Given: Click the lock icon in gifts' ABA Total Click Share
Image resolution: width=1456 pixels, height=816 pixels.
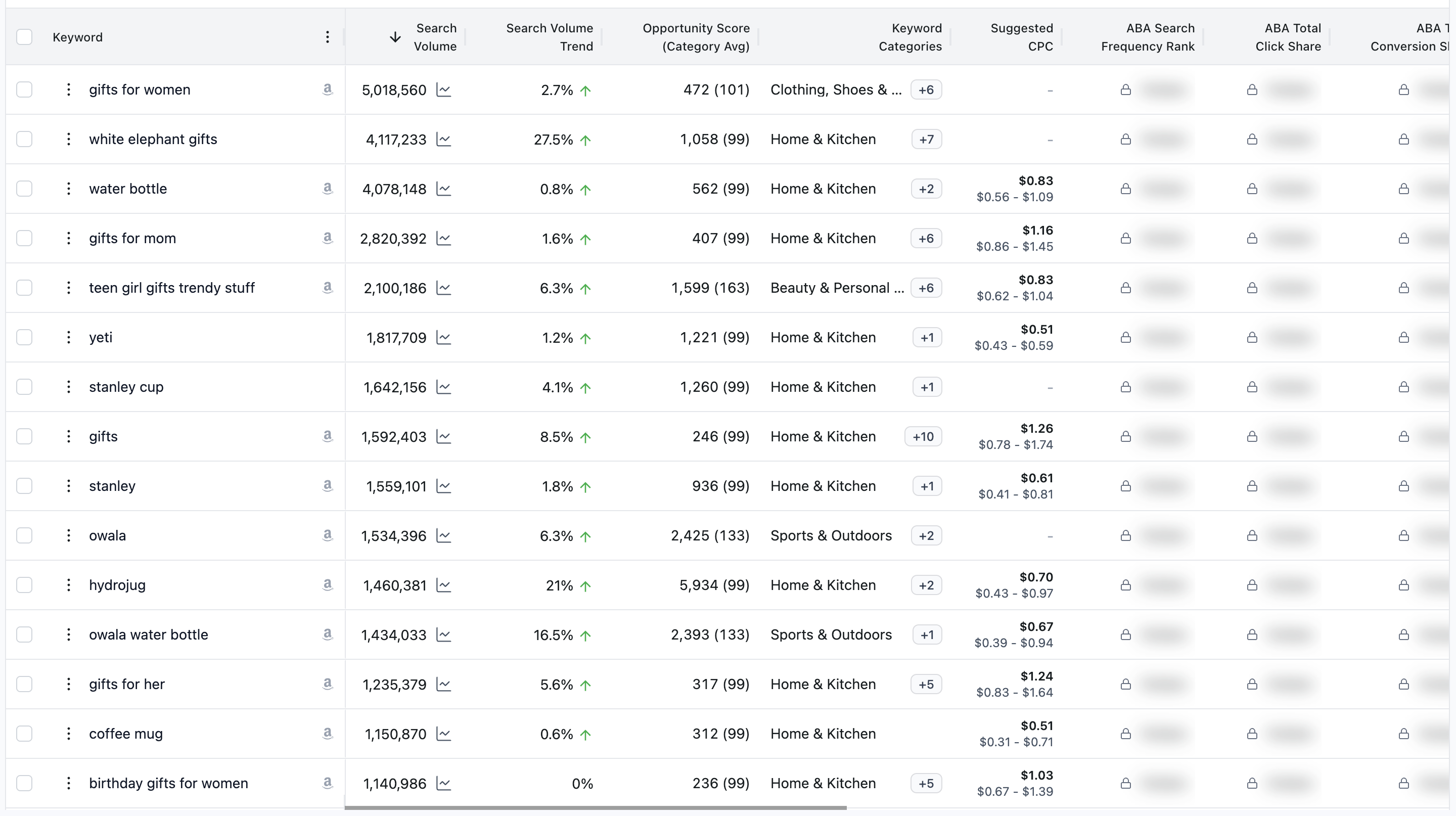Looking at the screenshot, I should tap(1252, 436).
